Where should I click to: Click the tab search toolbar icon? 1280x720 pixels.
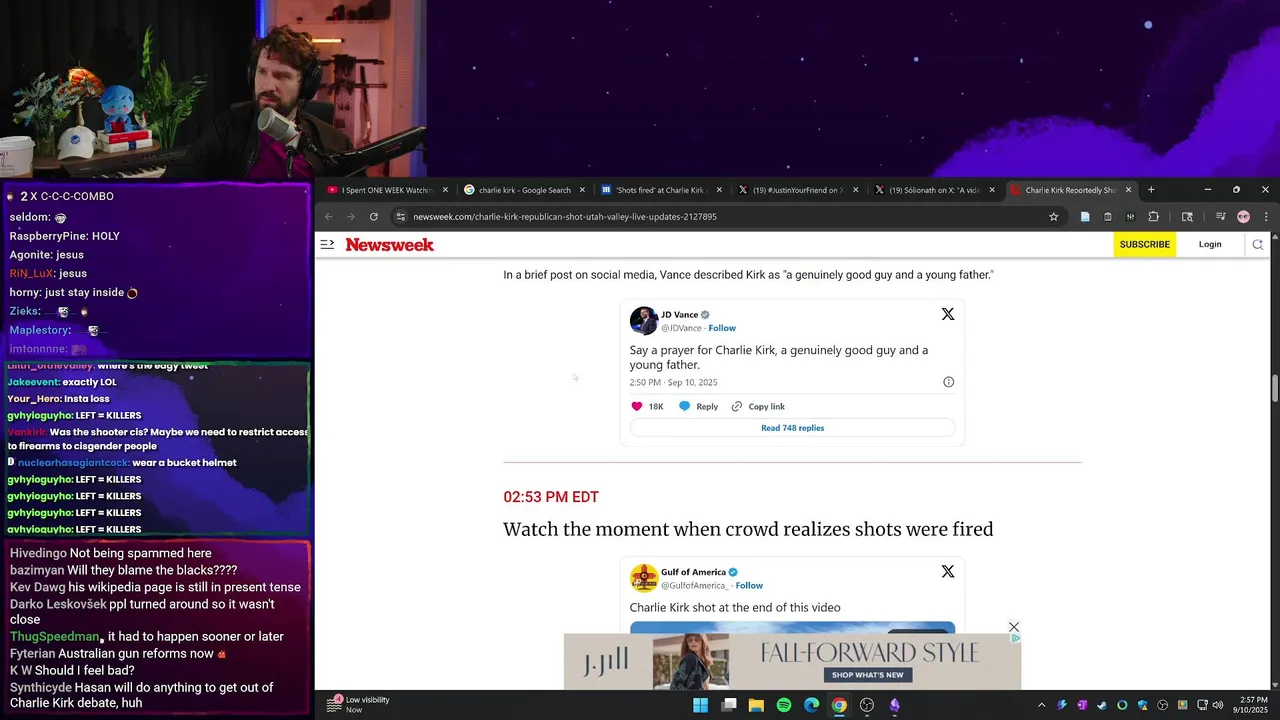(1187, 217)
